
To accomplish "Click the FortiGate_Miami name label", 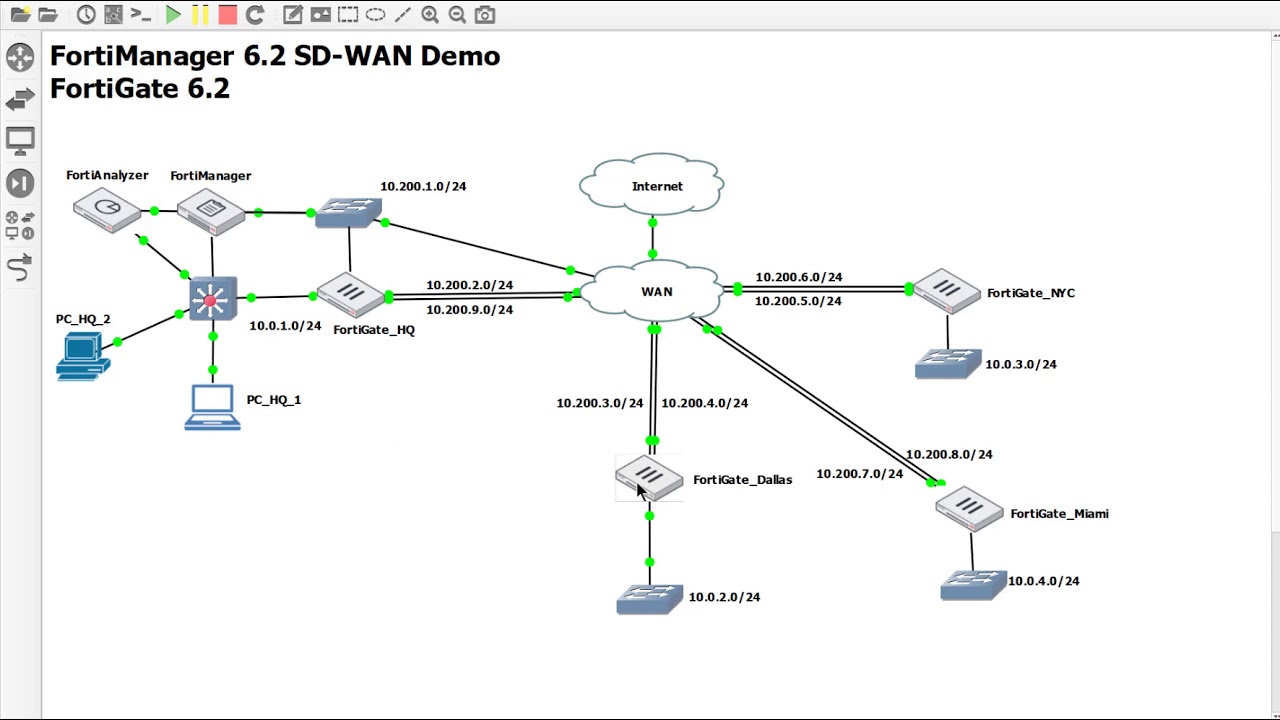I will (x=1059, y=514).
